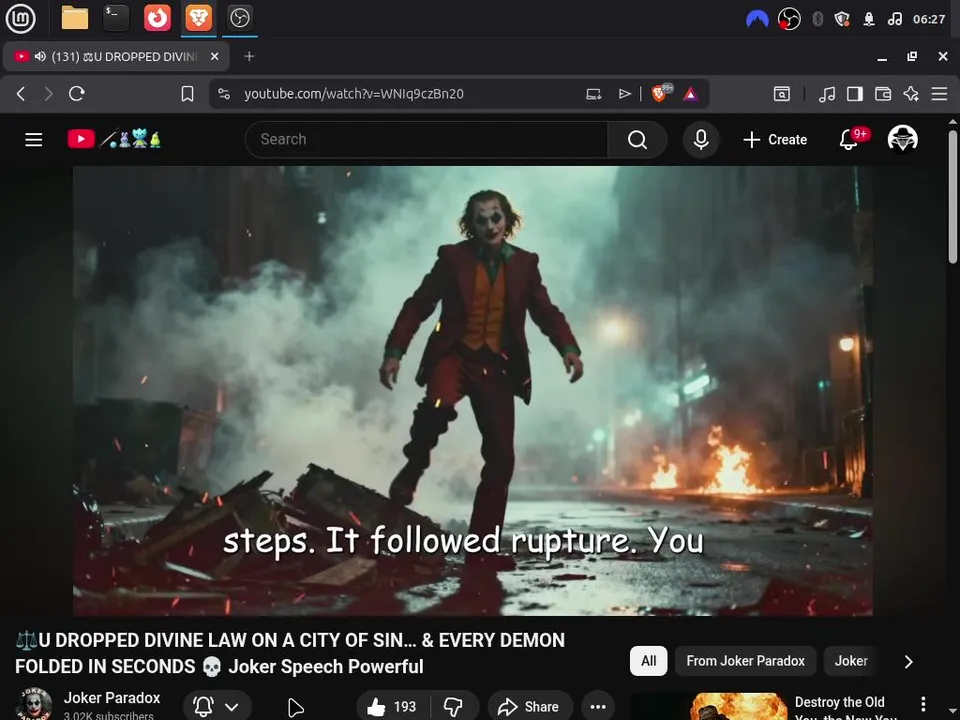Open options for Destroy the Old video
The height and width of the screenshot is (720, 960).
[923, 704]
